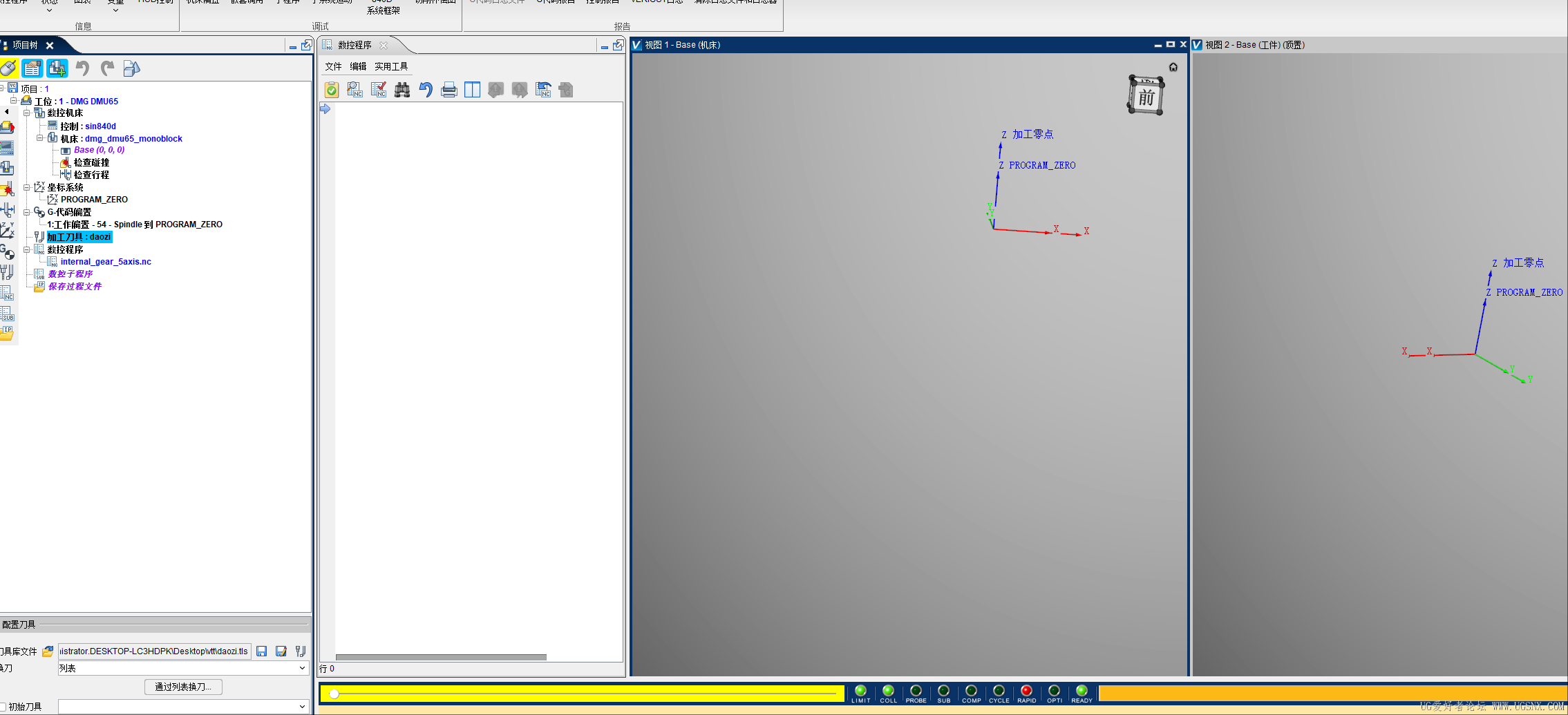
Task: Print the NC program with printer icon
Action: (x=449, y=90)
